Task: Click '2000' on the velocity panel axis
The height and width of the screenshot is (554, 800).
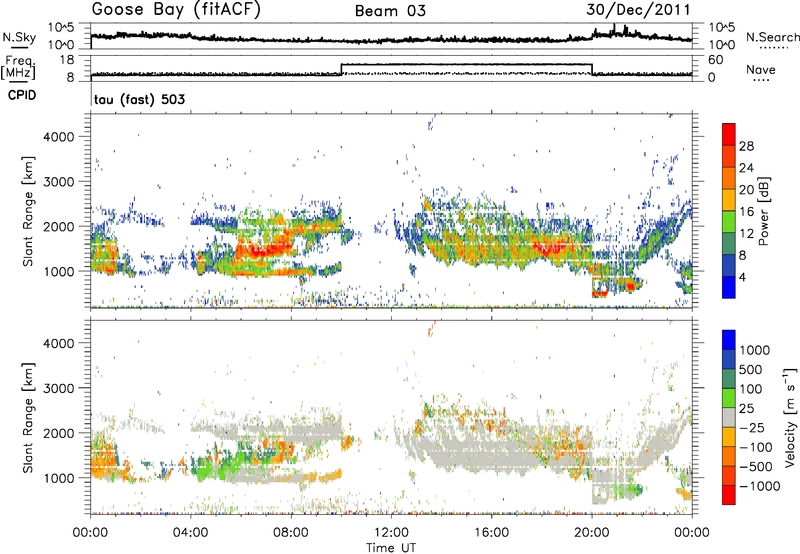Action: [x=58, y=433]
